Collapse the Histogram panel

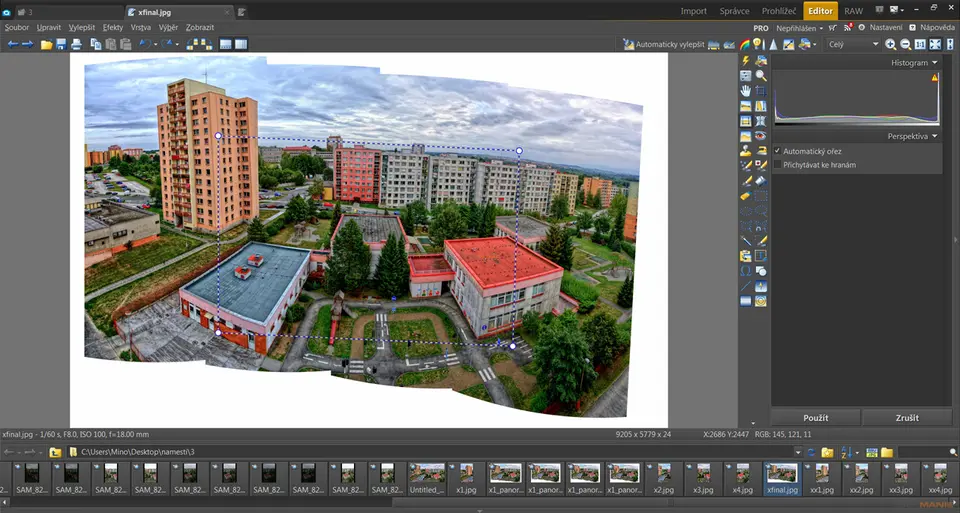[935, 63]
